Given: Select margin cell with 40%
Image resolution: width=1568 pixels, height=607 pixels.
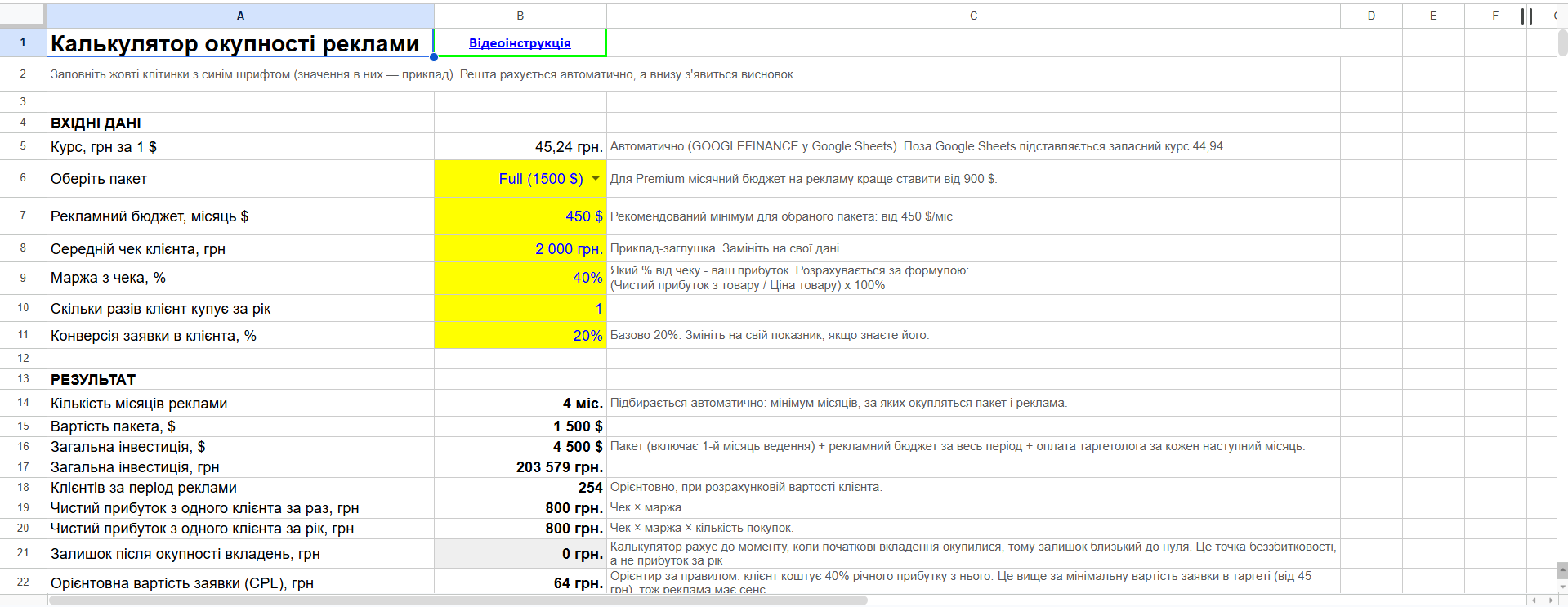Looking at the screenshot, I should click(520, 279).
